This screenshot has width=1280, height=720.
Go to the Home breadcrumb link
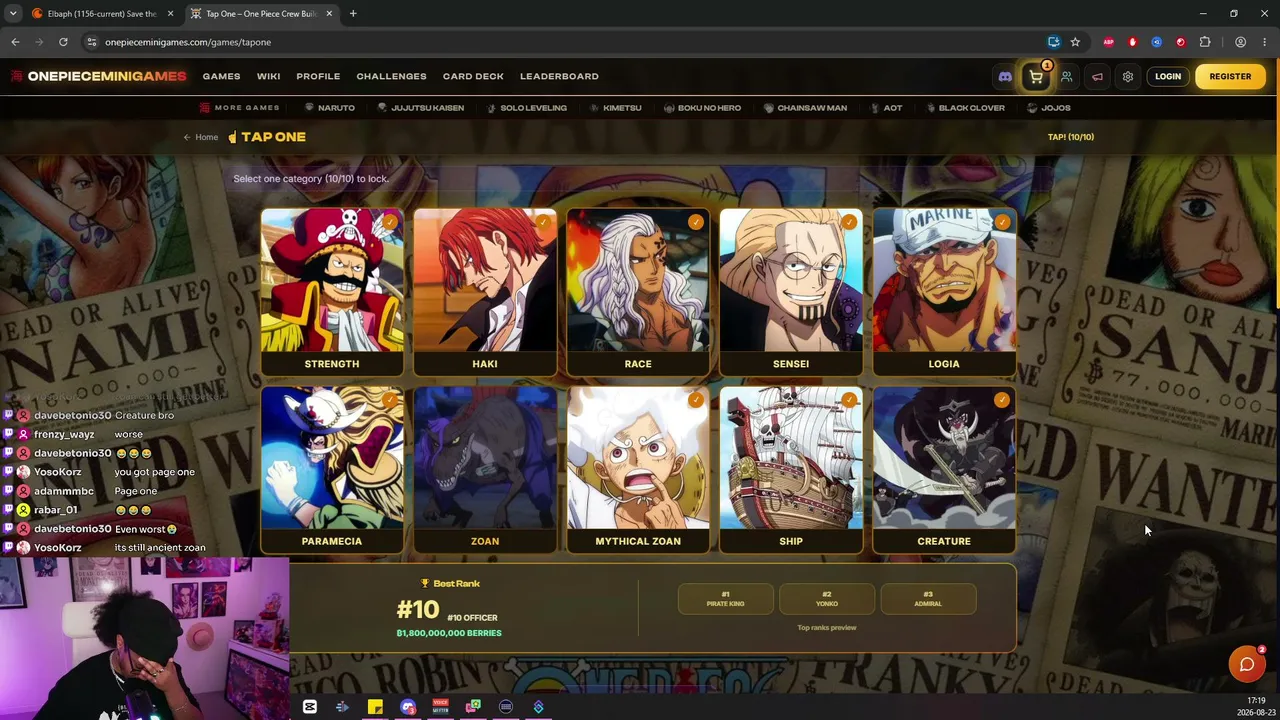[201, 137]
